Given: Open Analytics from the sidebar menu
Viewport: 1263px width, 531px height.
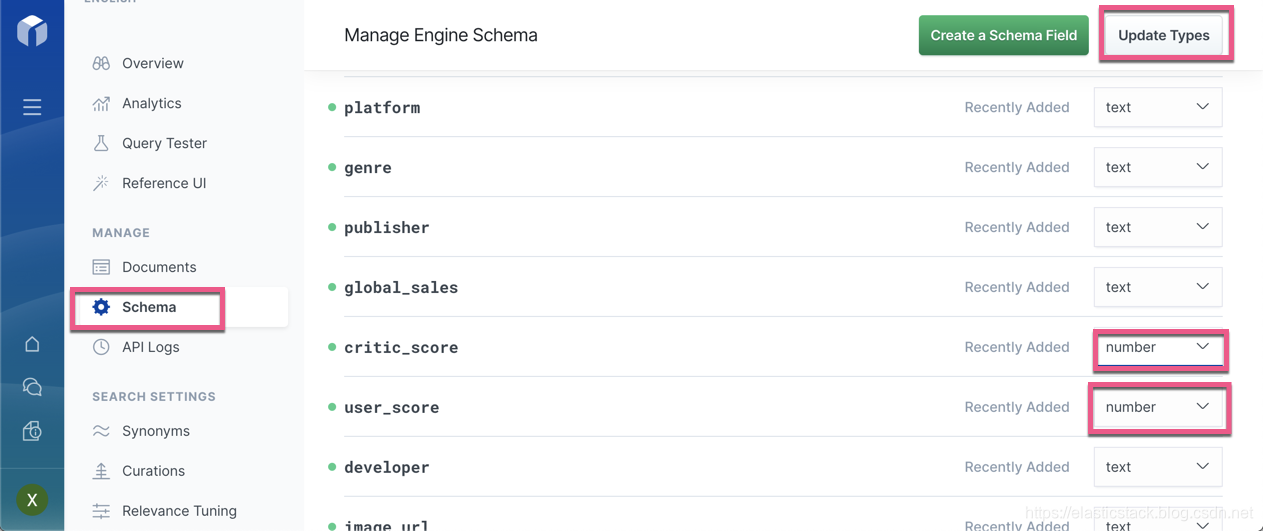Looking at the screenshot, I should (151, 103).
